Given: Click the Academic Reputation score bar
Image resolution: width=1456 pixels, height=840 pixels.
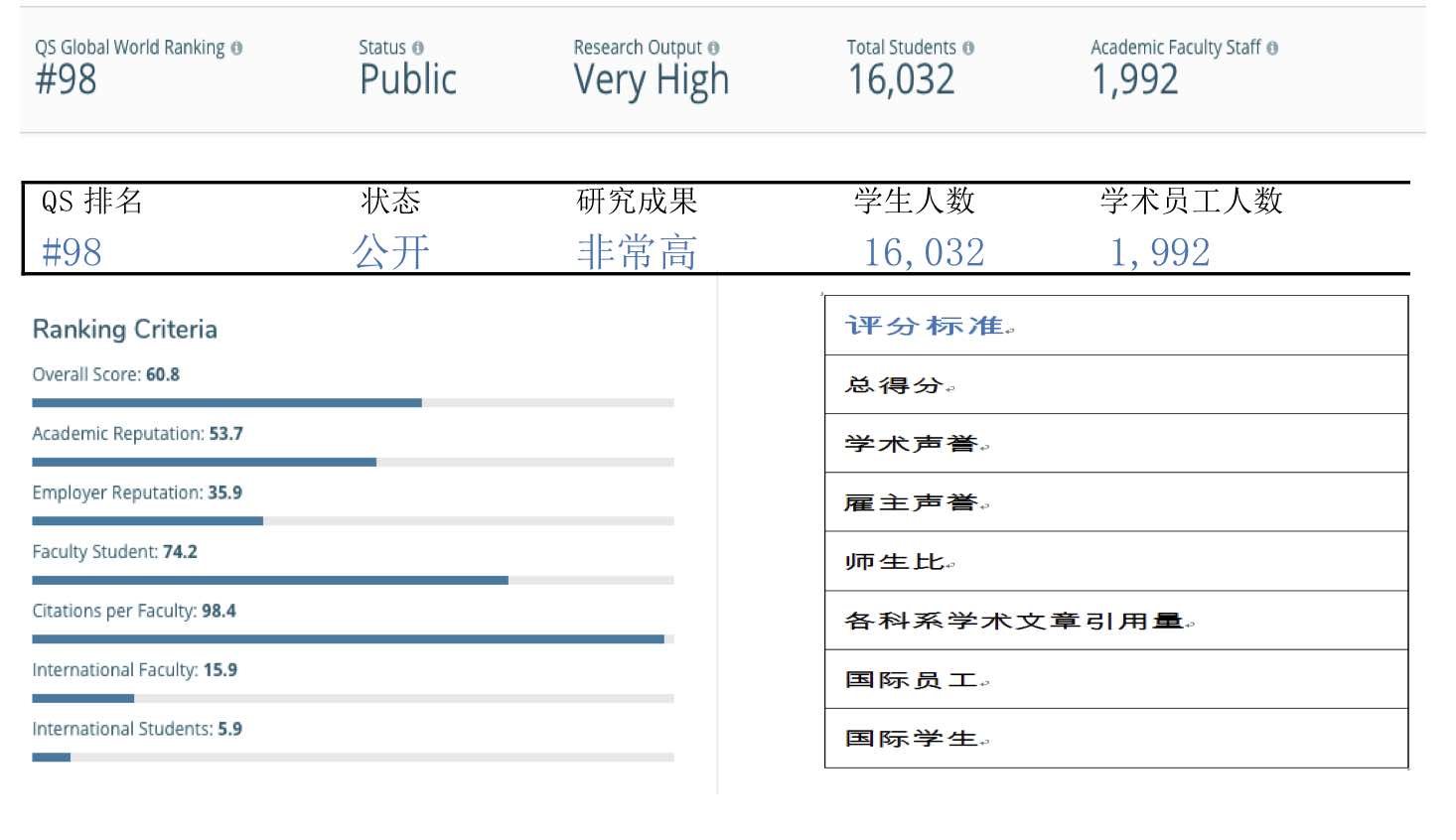Looking at the screenshot, I should [353, 462].
